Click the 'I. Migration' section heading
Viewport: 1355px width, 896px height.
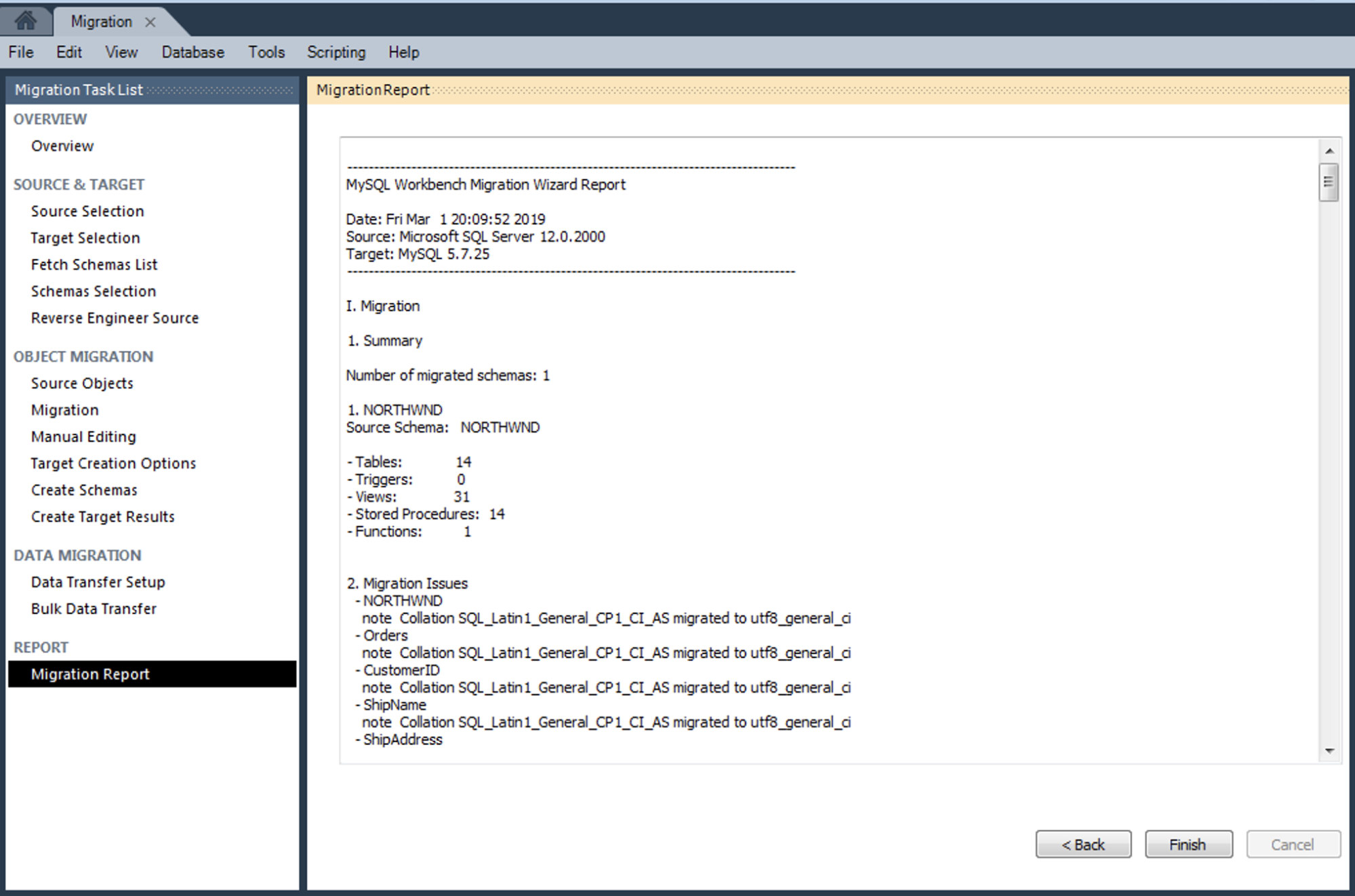point(382,306)
